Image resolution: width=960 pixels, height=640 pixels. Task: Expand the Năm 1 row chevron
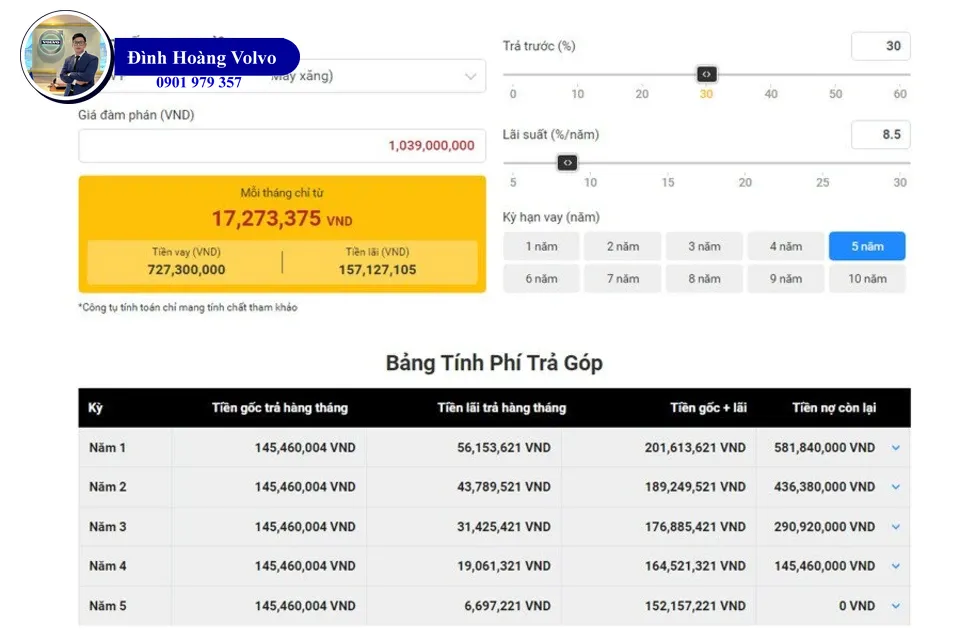pyautogui.click(x=895, y=448)
